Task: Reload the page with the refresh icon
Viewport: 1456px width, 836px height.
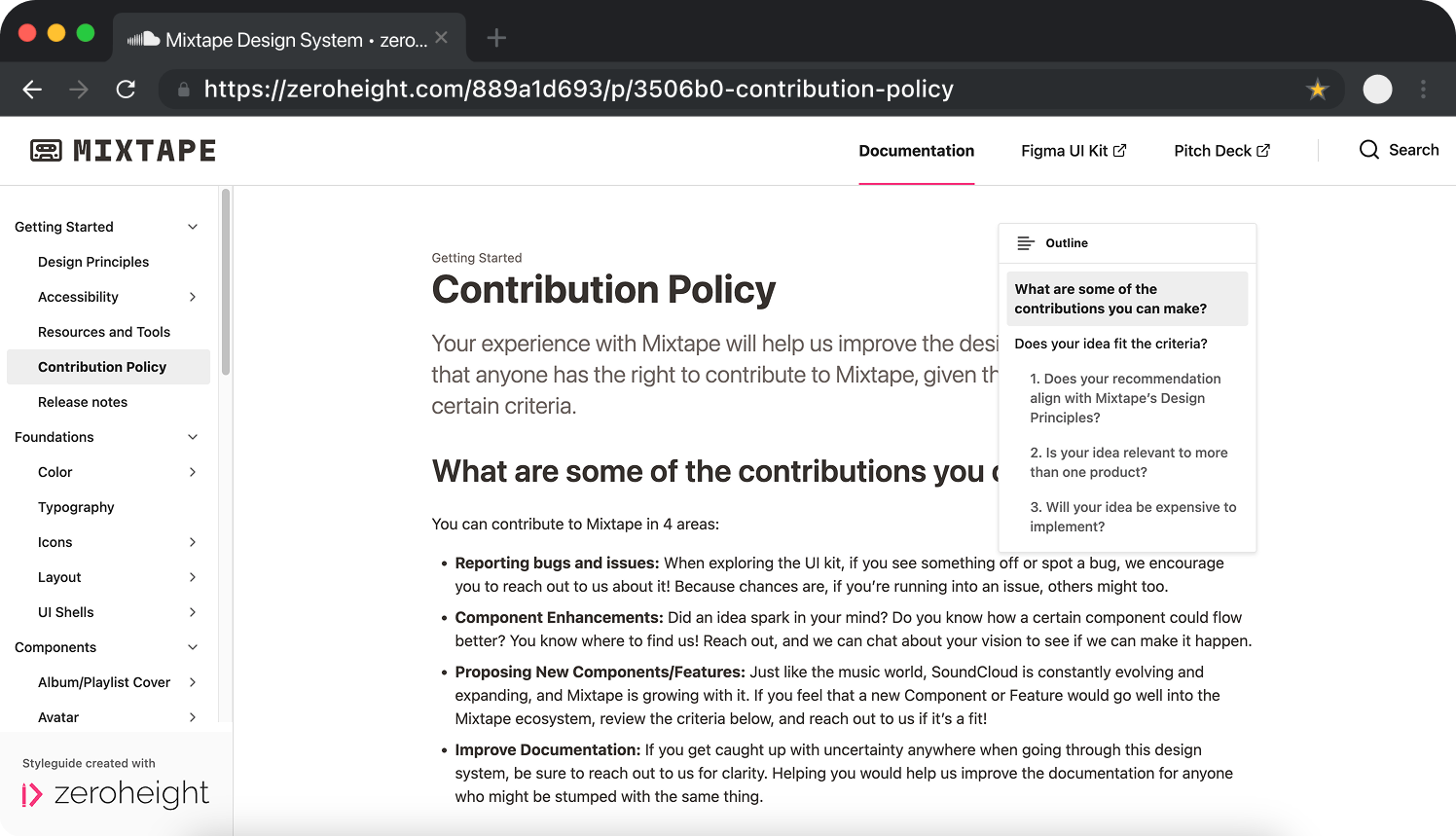Action: click(126, 90)
